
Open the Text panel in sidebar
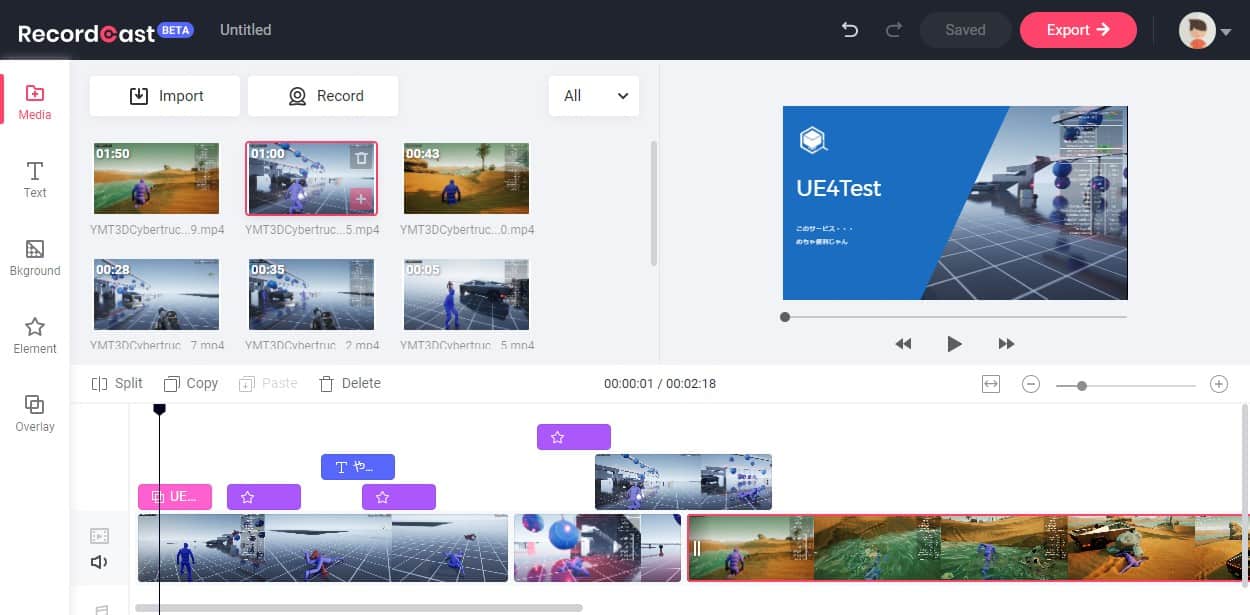[x=34, y=180]
